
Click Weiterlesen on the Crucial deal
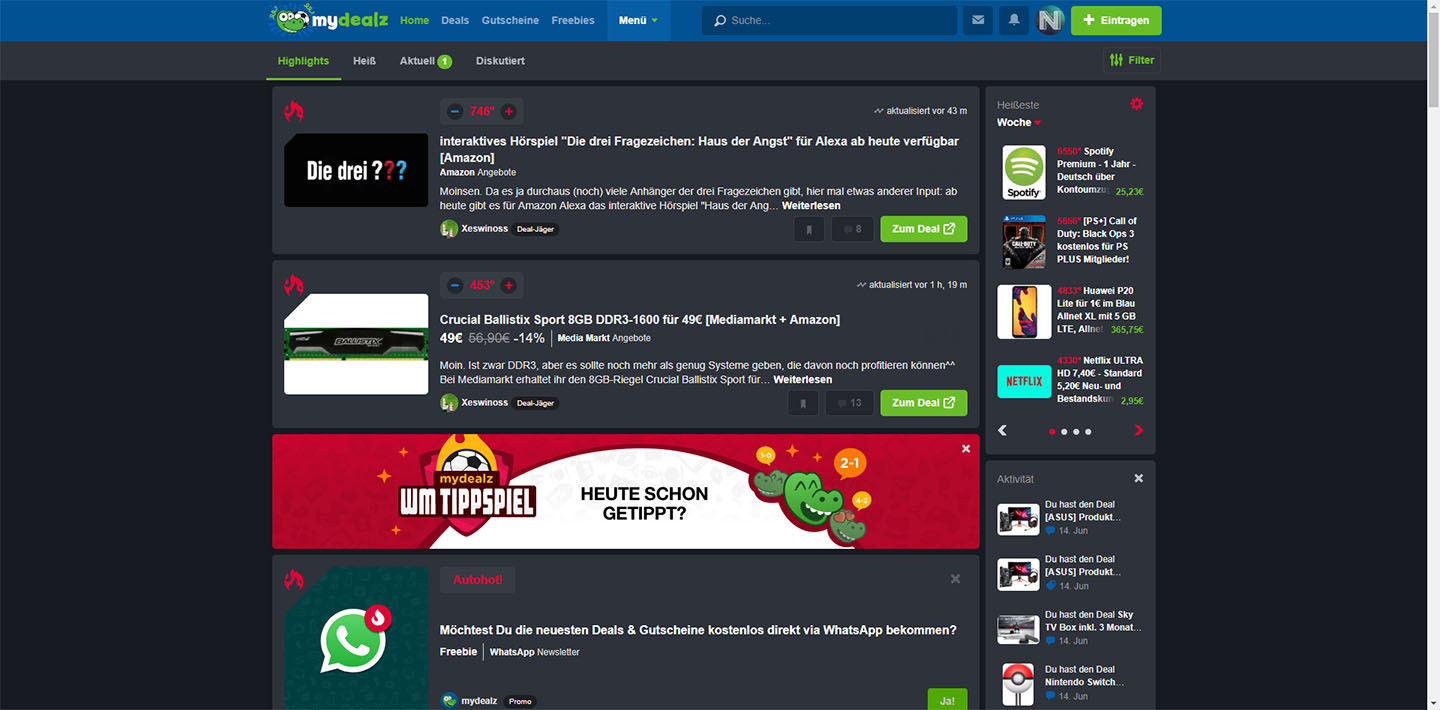(x=802, y=379)
